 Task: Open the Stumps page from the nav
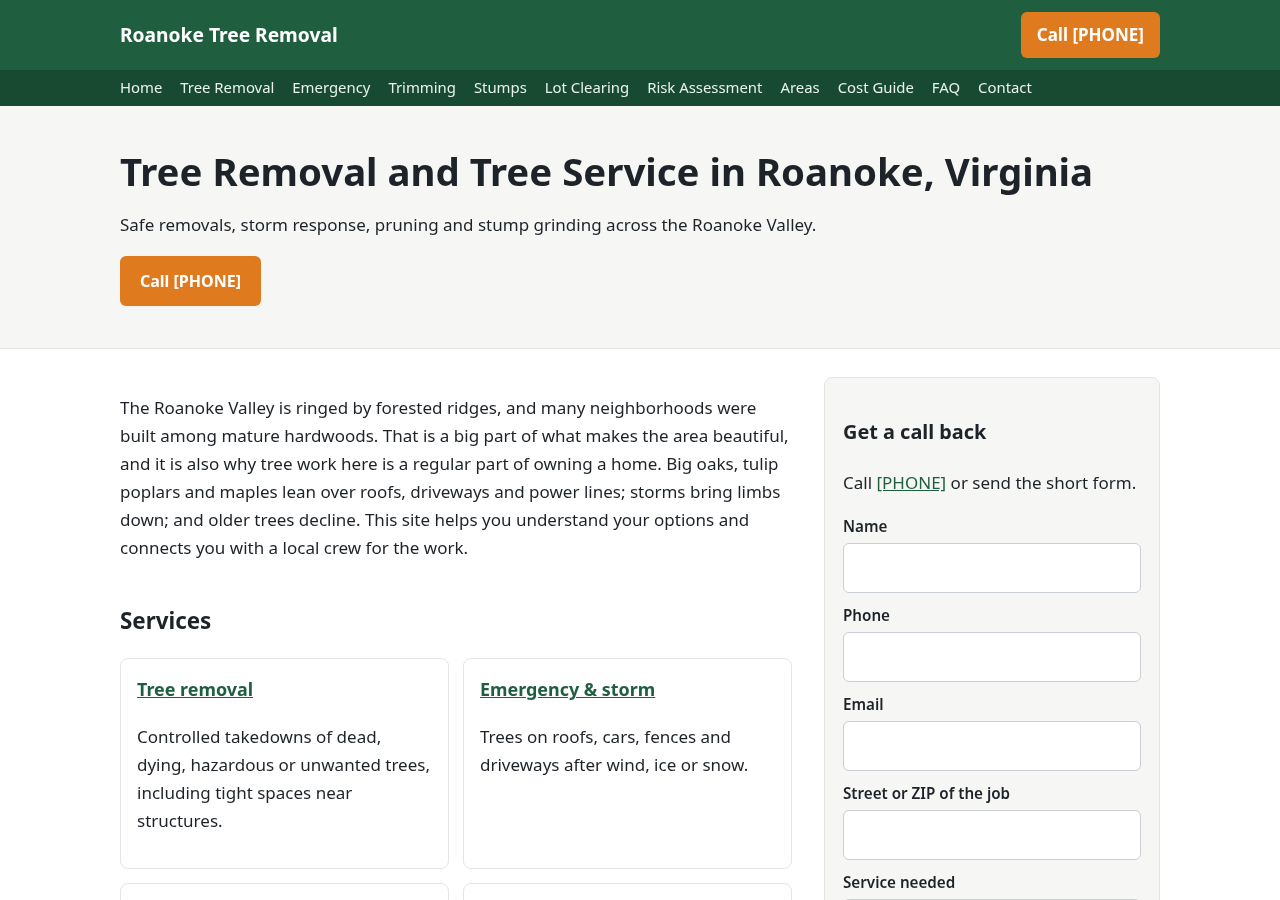(500, 88)
